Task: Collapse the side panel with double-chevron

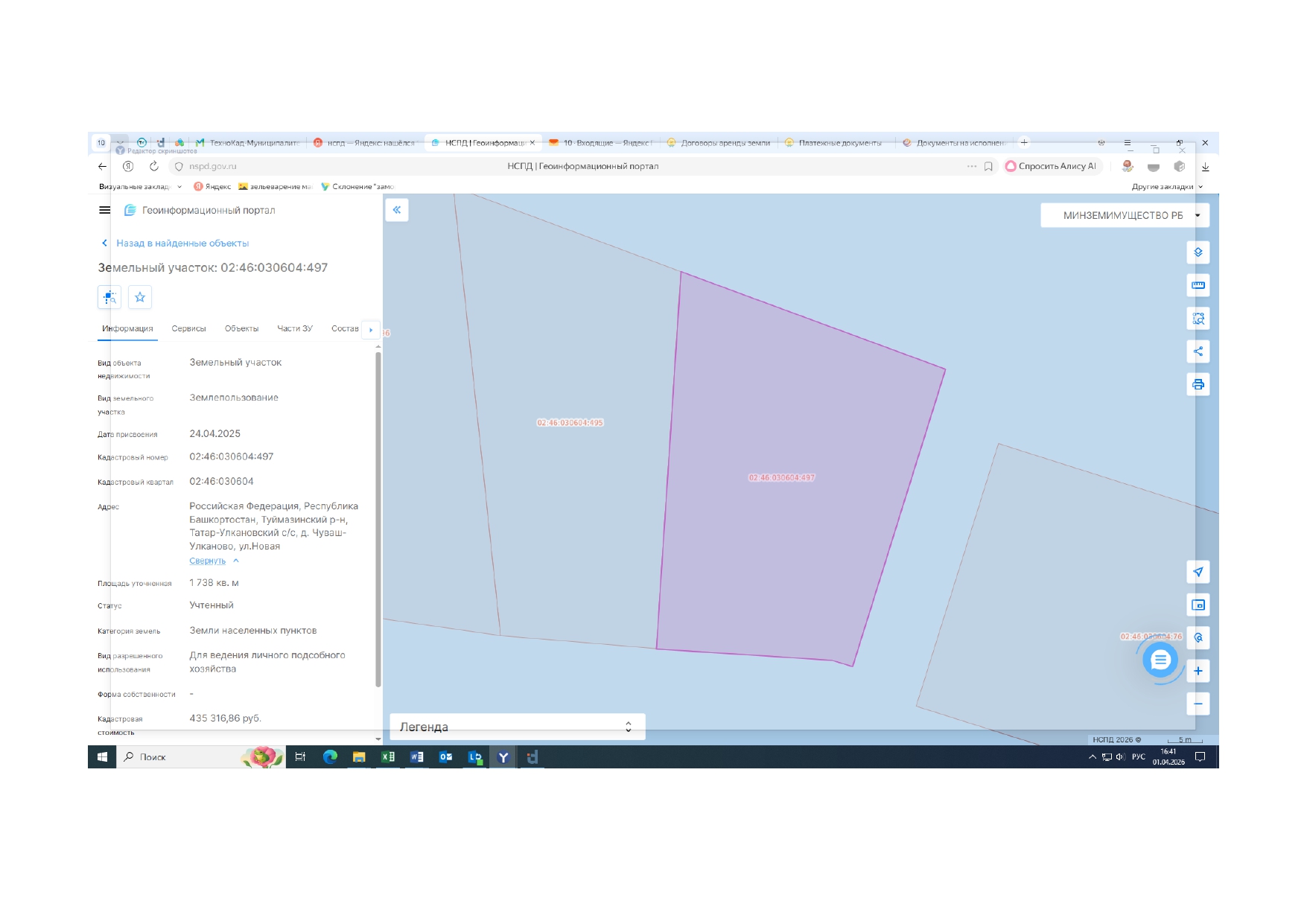Action: pos(397,210)
